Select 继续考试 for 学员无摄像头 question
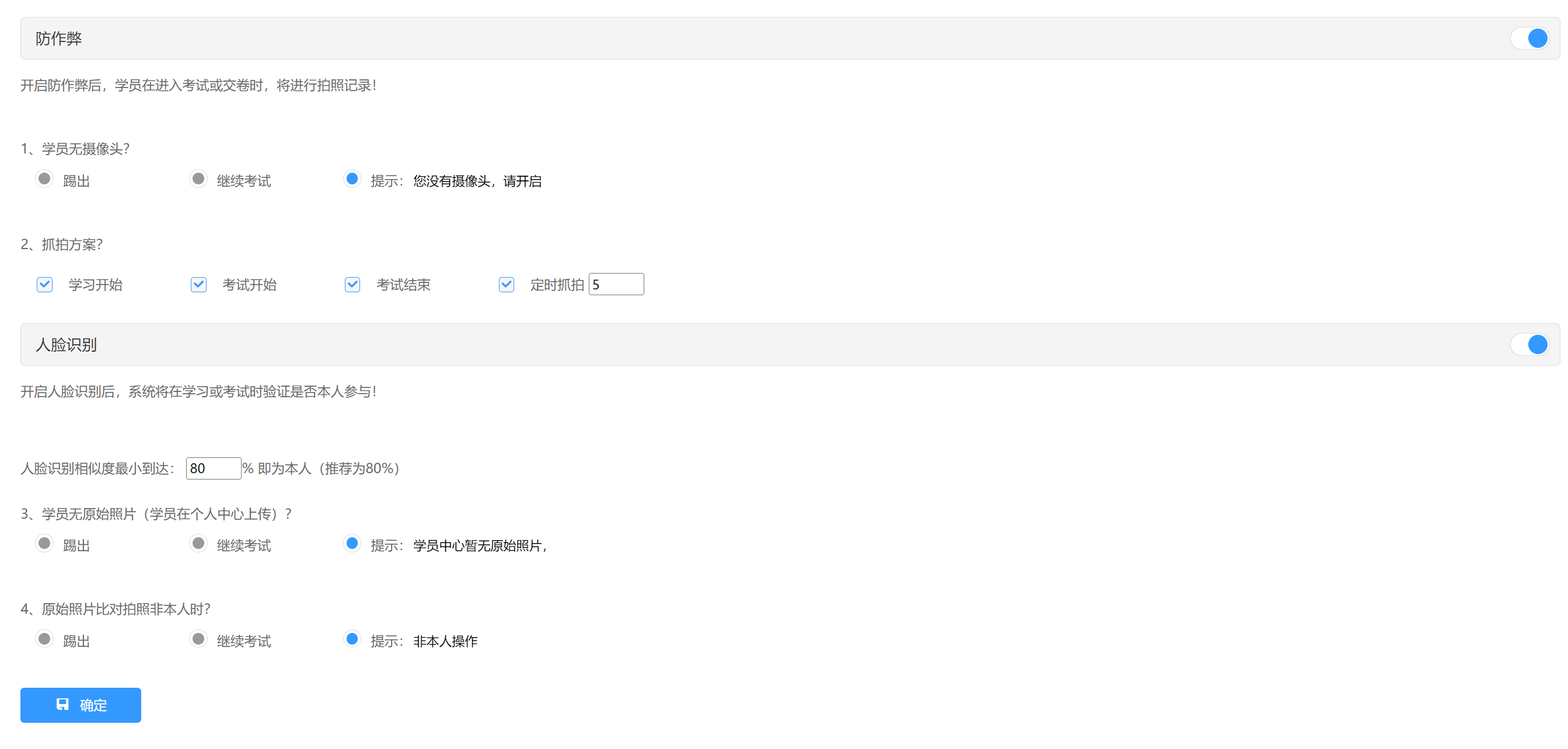The image size is (1568, 749). (198, 179)
